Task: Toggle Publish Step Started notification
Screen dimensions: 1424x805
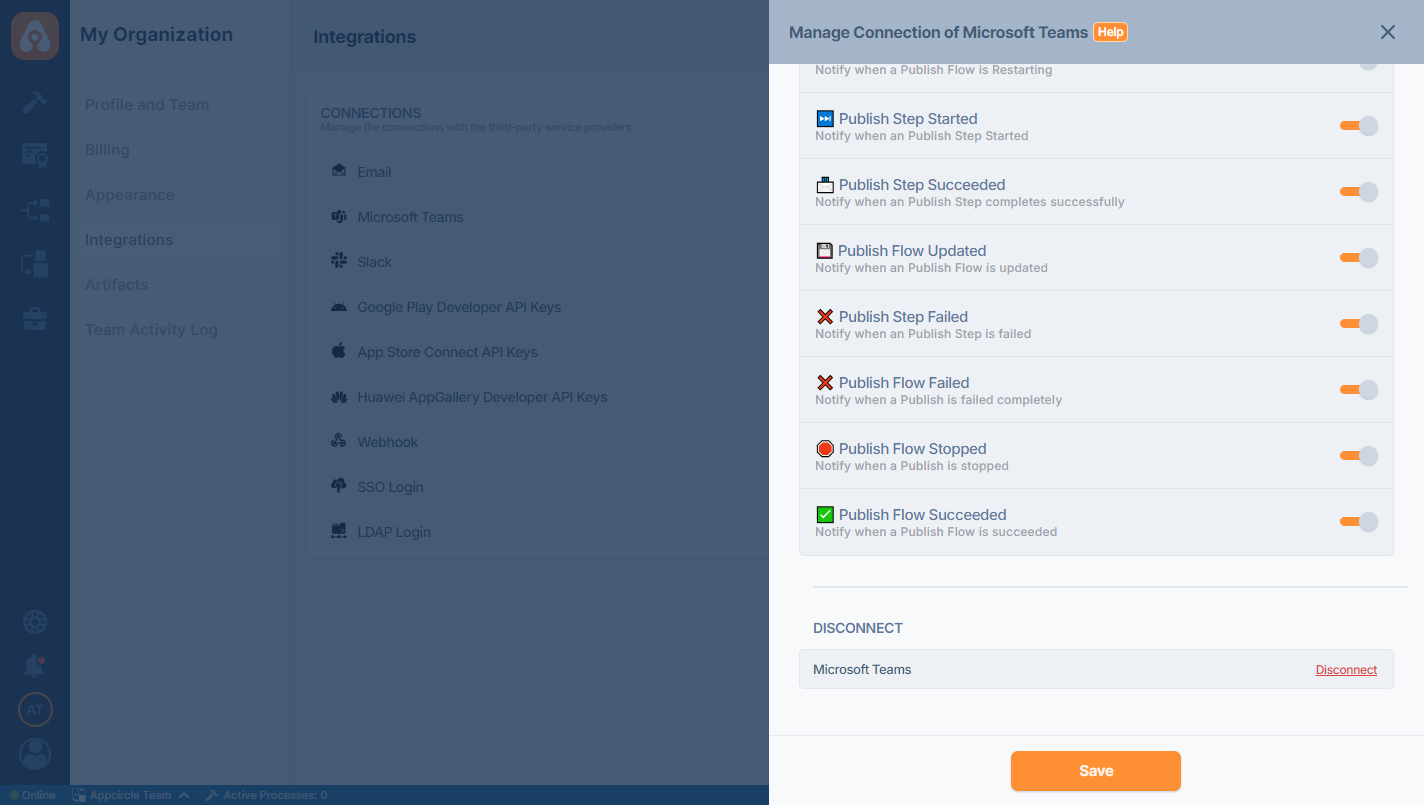Action: point(1359,126)
